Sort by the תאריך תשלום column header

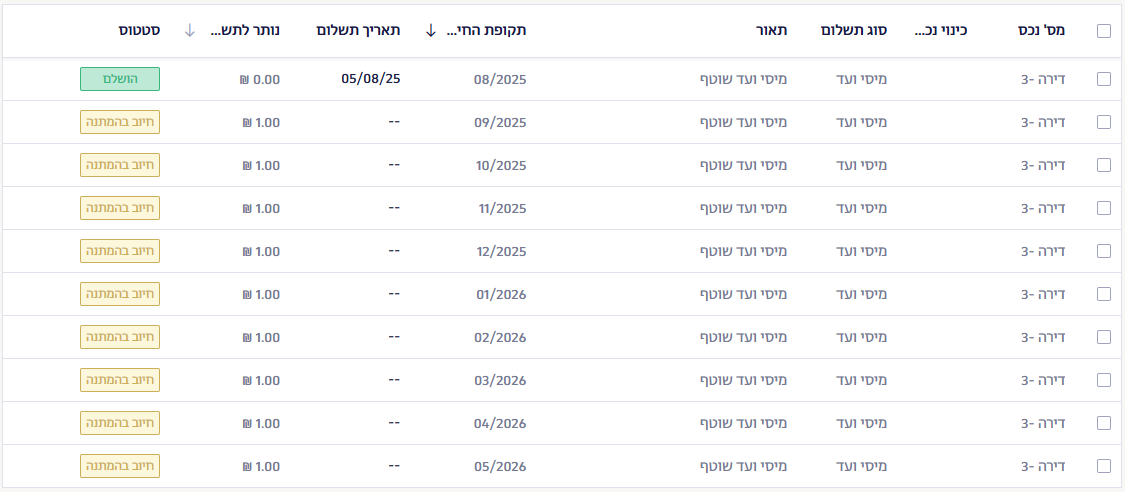358,31
